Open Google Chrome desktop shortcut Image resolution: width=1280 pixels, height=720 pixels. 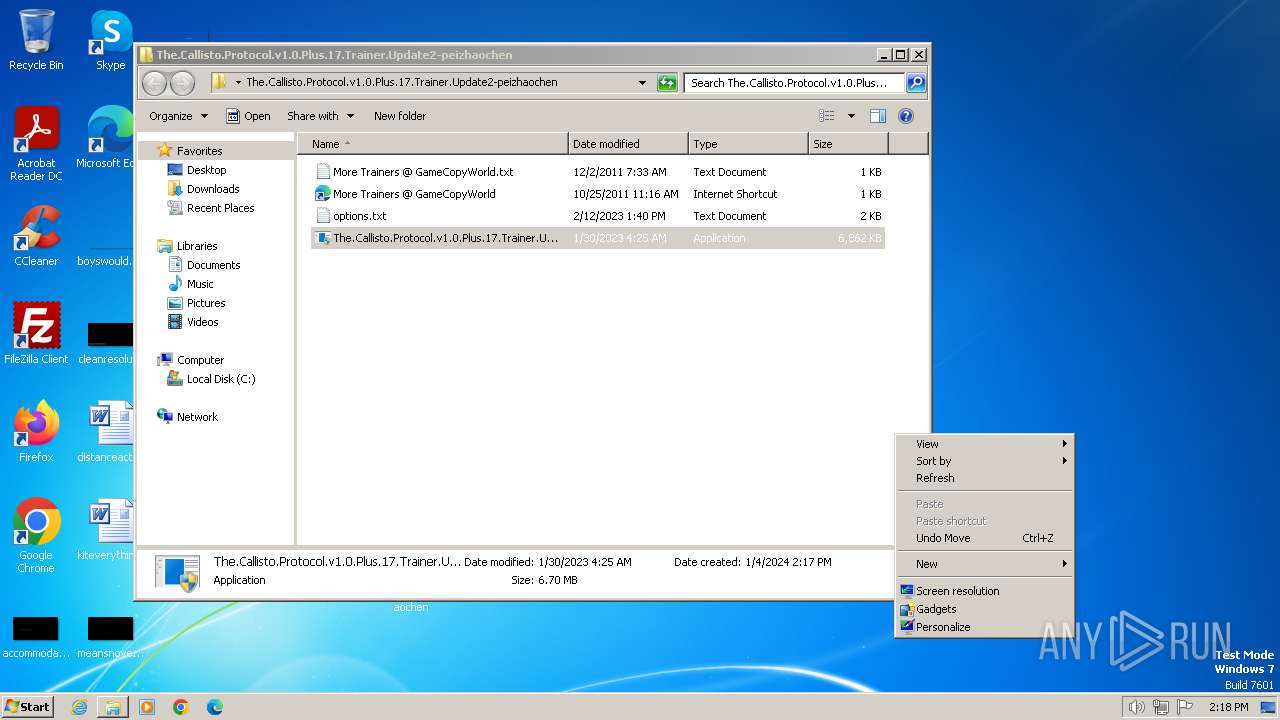36,536
